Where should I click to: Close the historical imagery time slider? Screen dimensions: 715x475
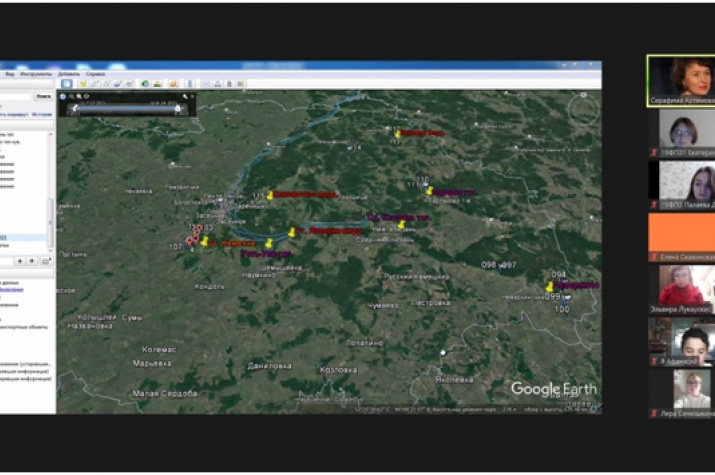coord(192,97)
